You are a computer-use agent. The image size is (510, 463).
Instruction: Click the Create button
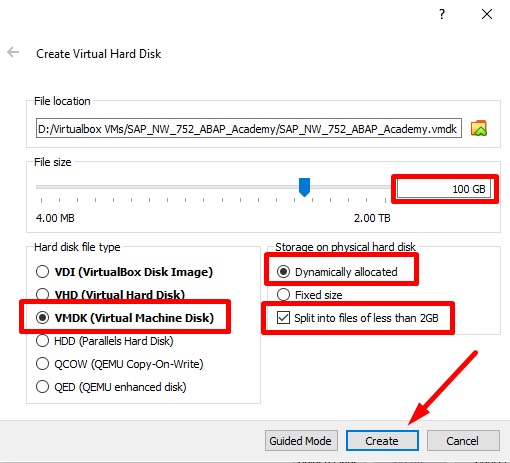point(382,441)
